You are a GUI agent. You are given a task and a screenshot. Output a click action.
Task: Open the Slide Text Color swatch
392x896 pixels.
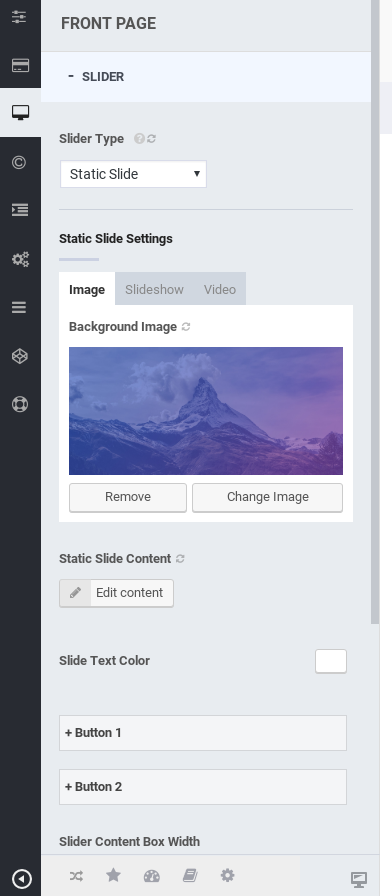pyautogui.click(x=331, y=661)
